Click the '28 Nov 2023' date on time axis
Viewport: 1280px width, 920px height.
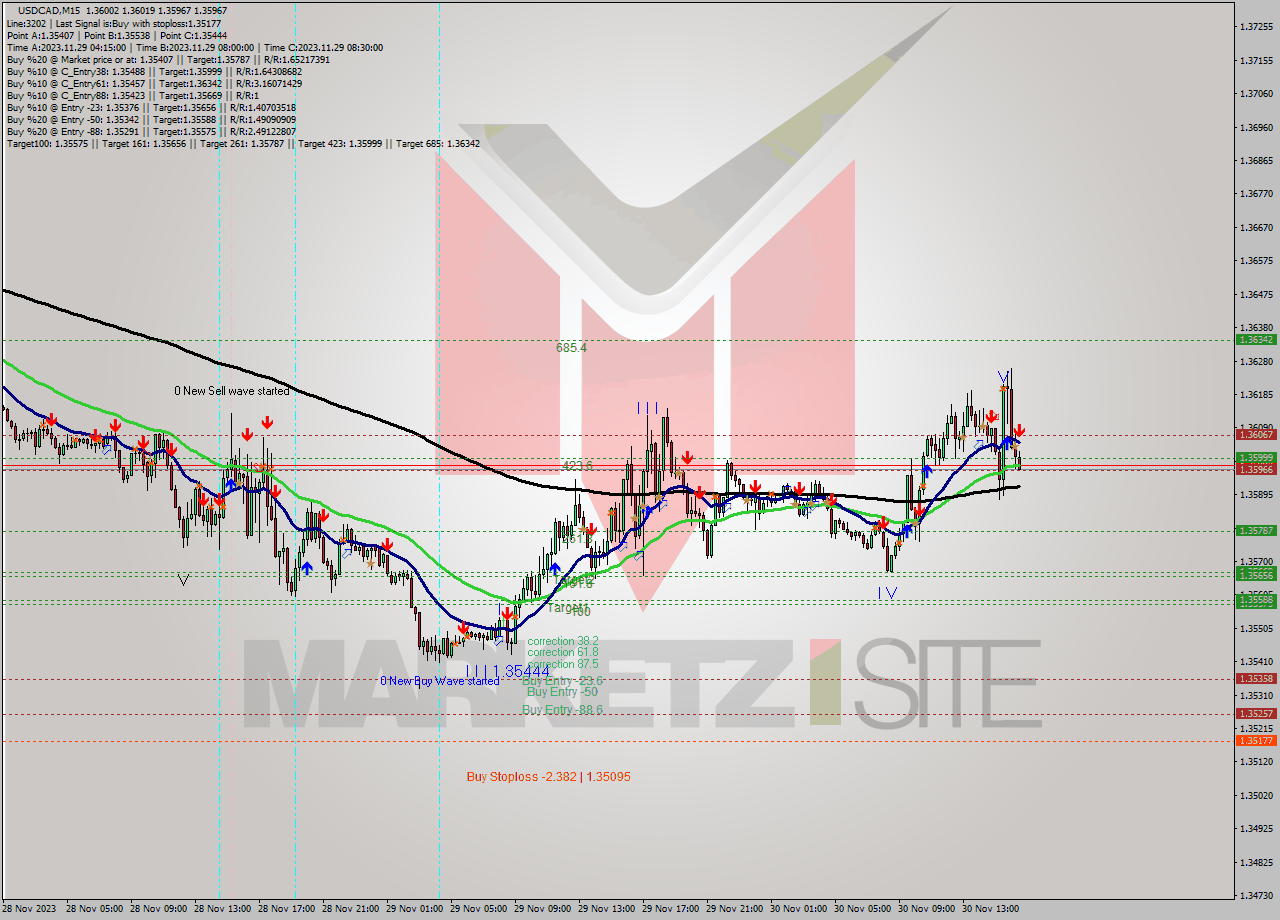pyautogui.click(x=29, y=909)
